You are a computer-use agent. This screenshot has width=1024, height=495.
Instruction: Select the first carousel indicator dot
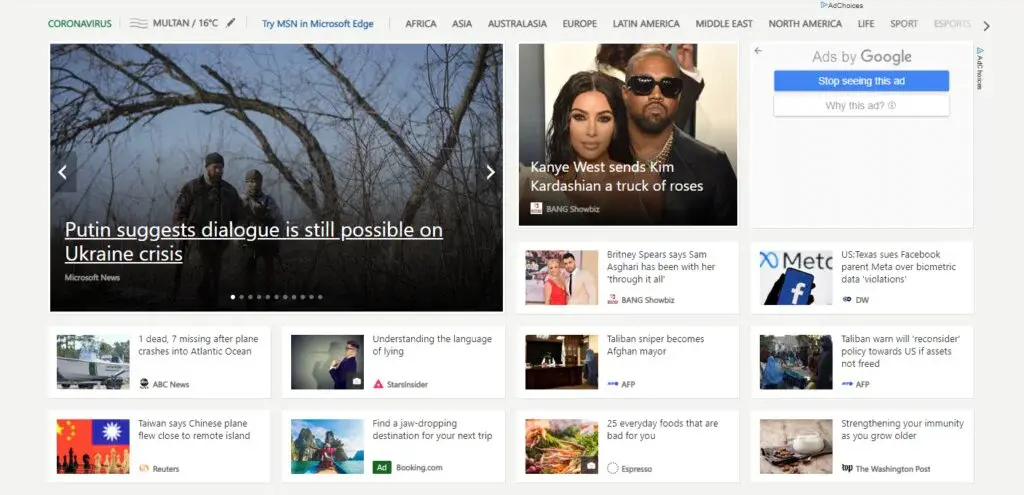tap(233, 297)
